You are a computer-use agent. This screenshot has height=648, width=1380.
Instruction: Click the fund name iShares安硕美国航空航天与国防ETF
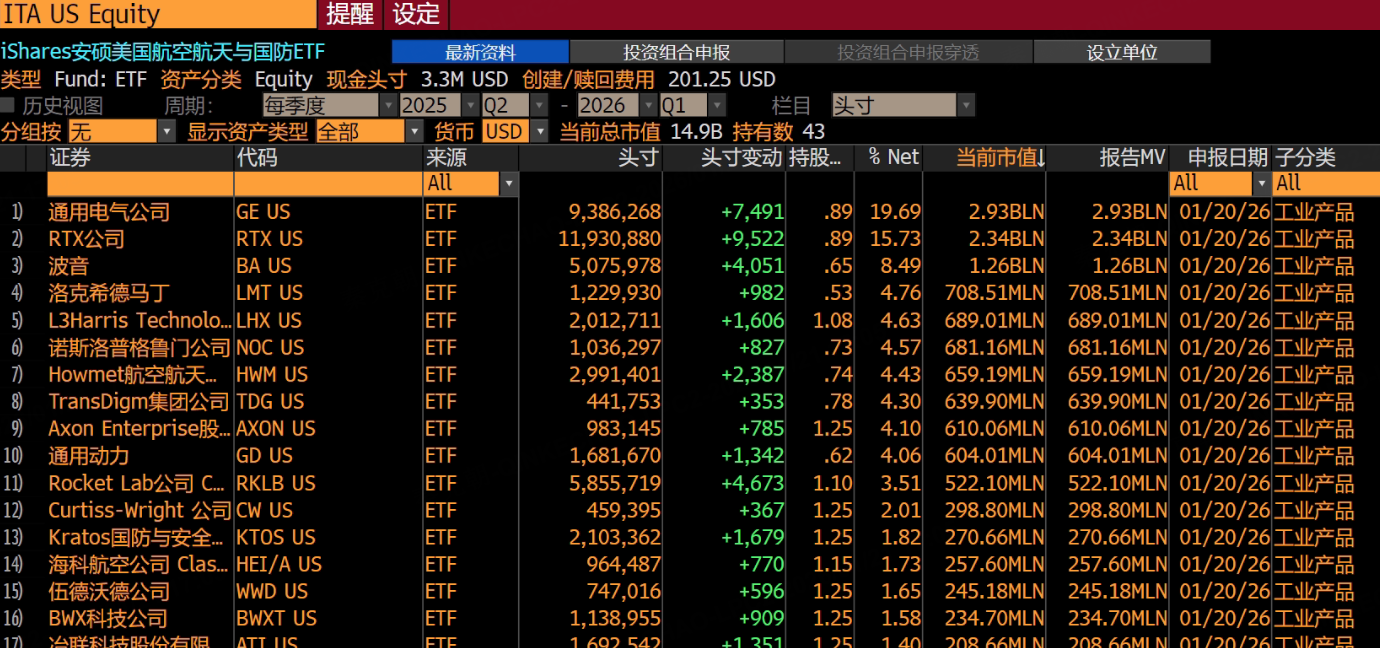click(x=163, y=52)
